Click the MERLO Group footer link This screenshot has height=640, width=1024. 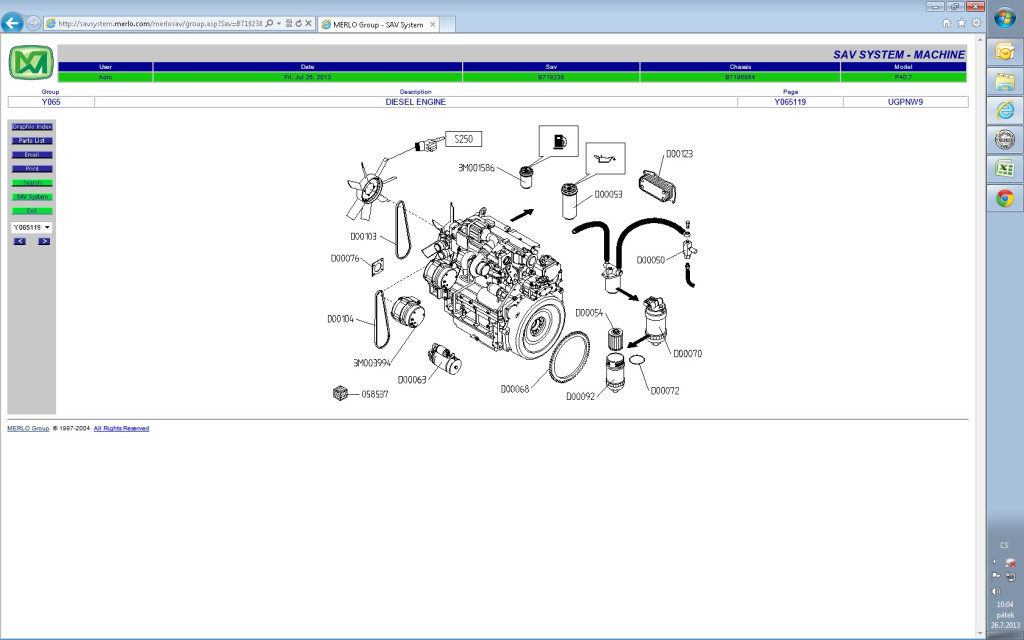pyautogui.click(x=28, y=428)
